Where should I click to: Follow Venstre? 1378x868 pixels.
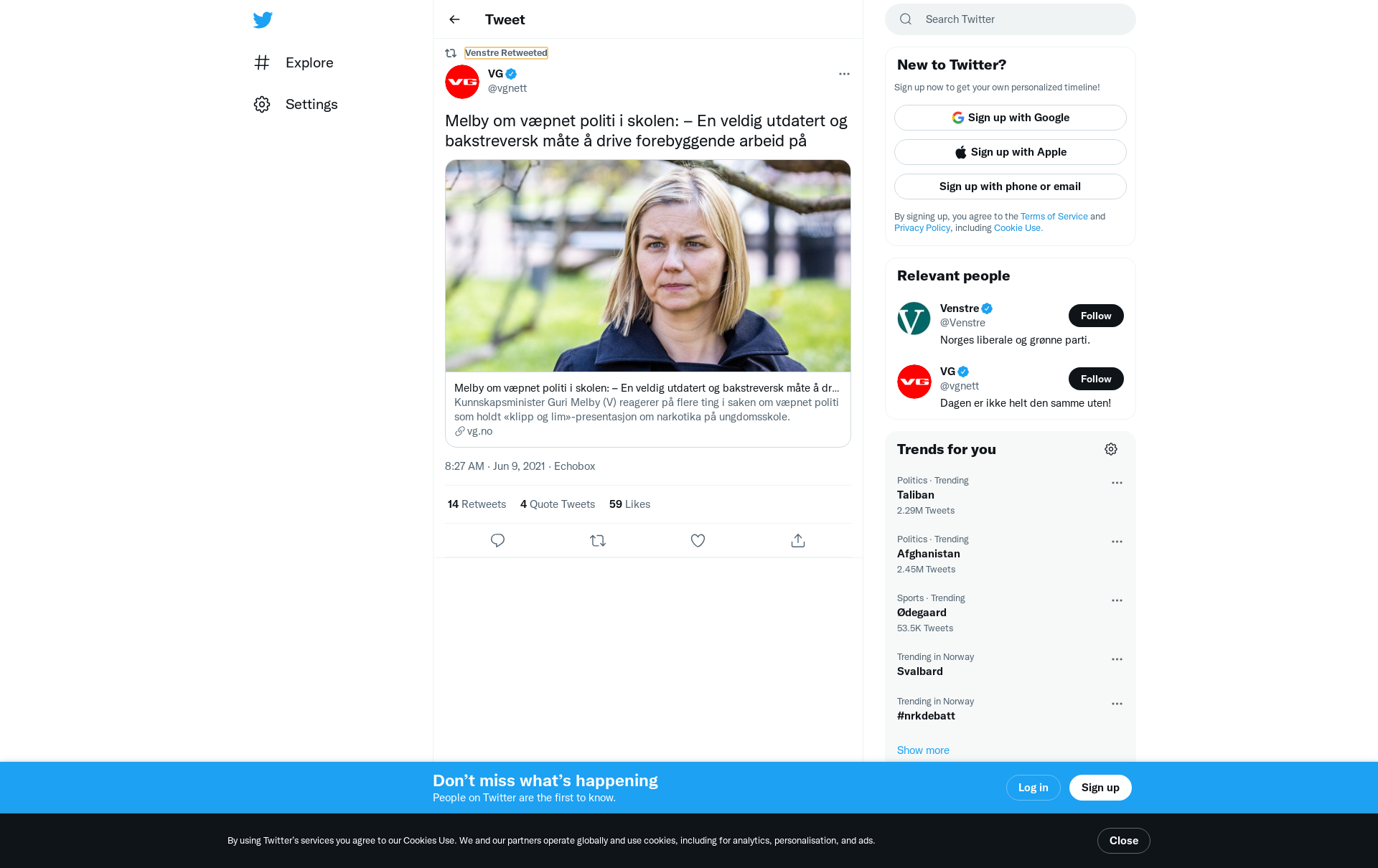click(x=1096, y=316)
